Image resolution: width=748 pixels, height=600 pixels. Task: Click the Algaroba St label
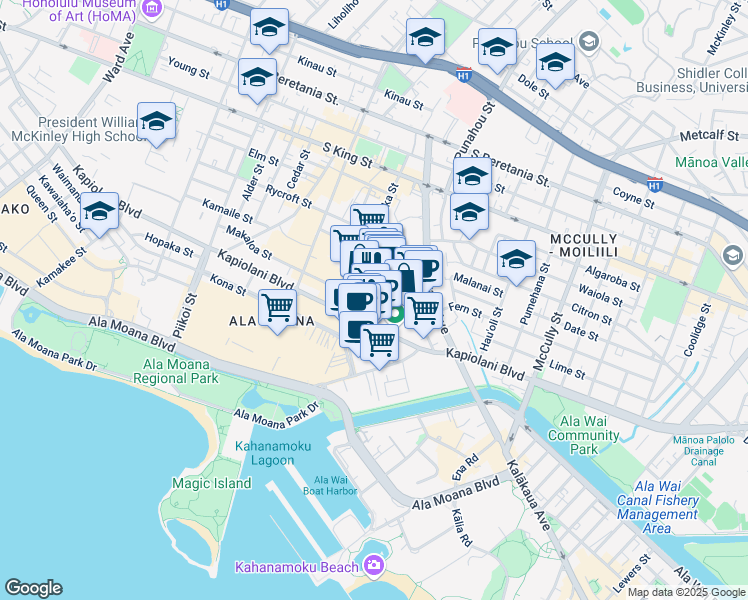612,279
